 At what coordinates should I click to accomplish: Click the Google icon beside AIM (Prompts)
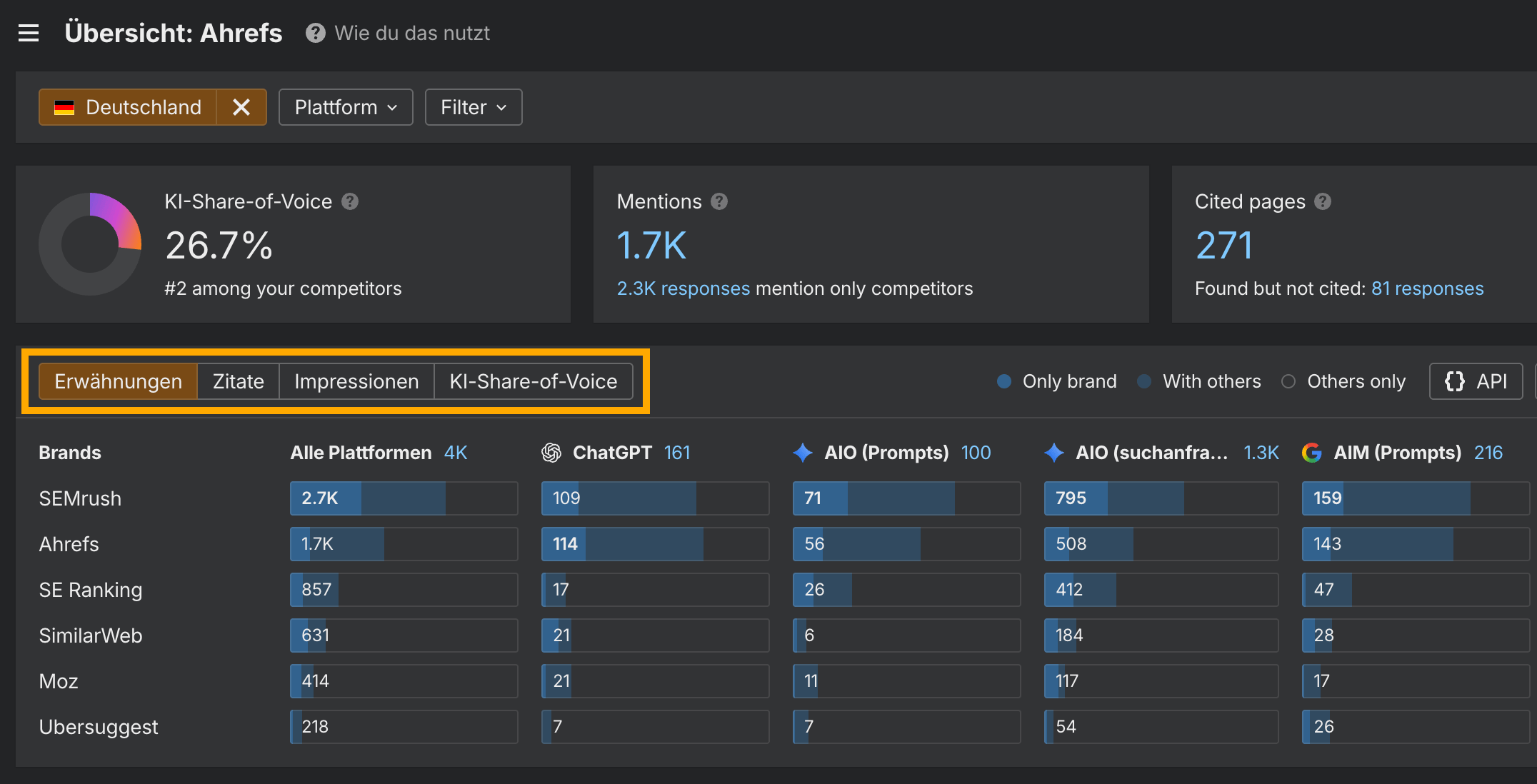1312,453
